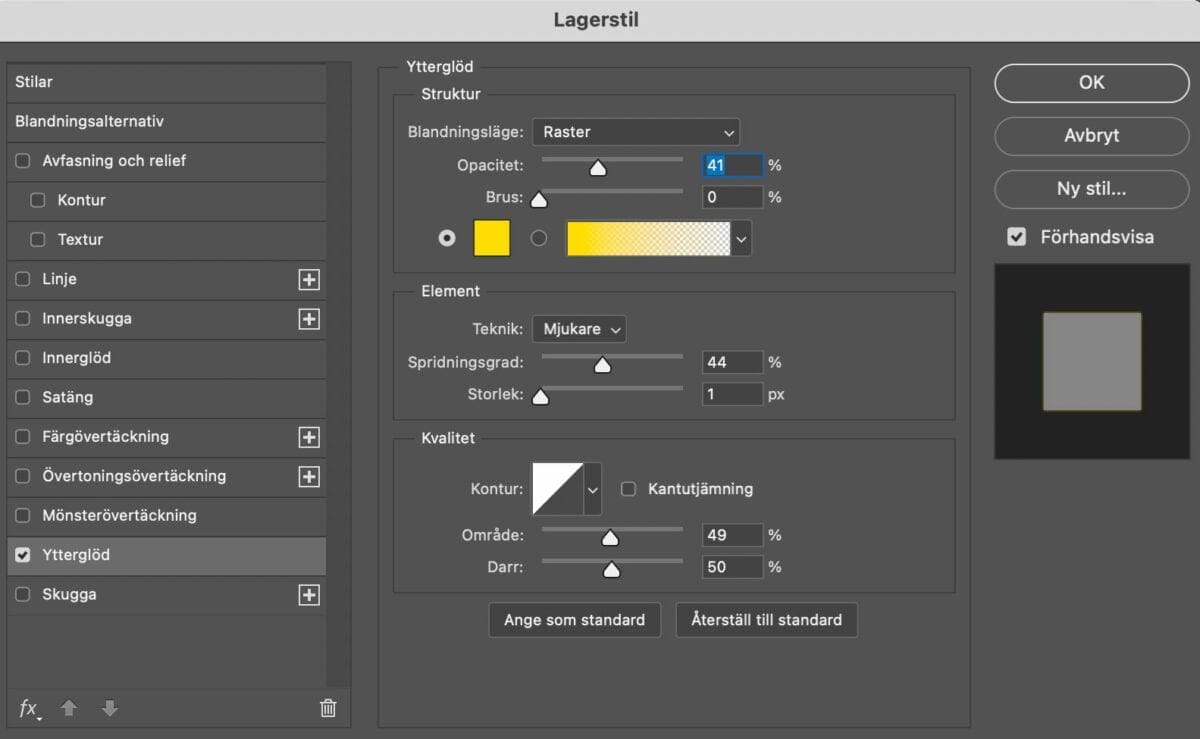The image size is (1200, 739).
Task: Toggle the Förhandsvisa preview checkbox
Action: (x=1017, y=237)
